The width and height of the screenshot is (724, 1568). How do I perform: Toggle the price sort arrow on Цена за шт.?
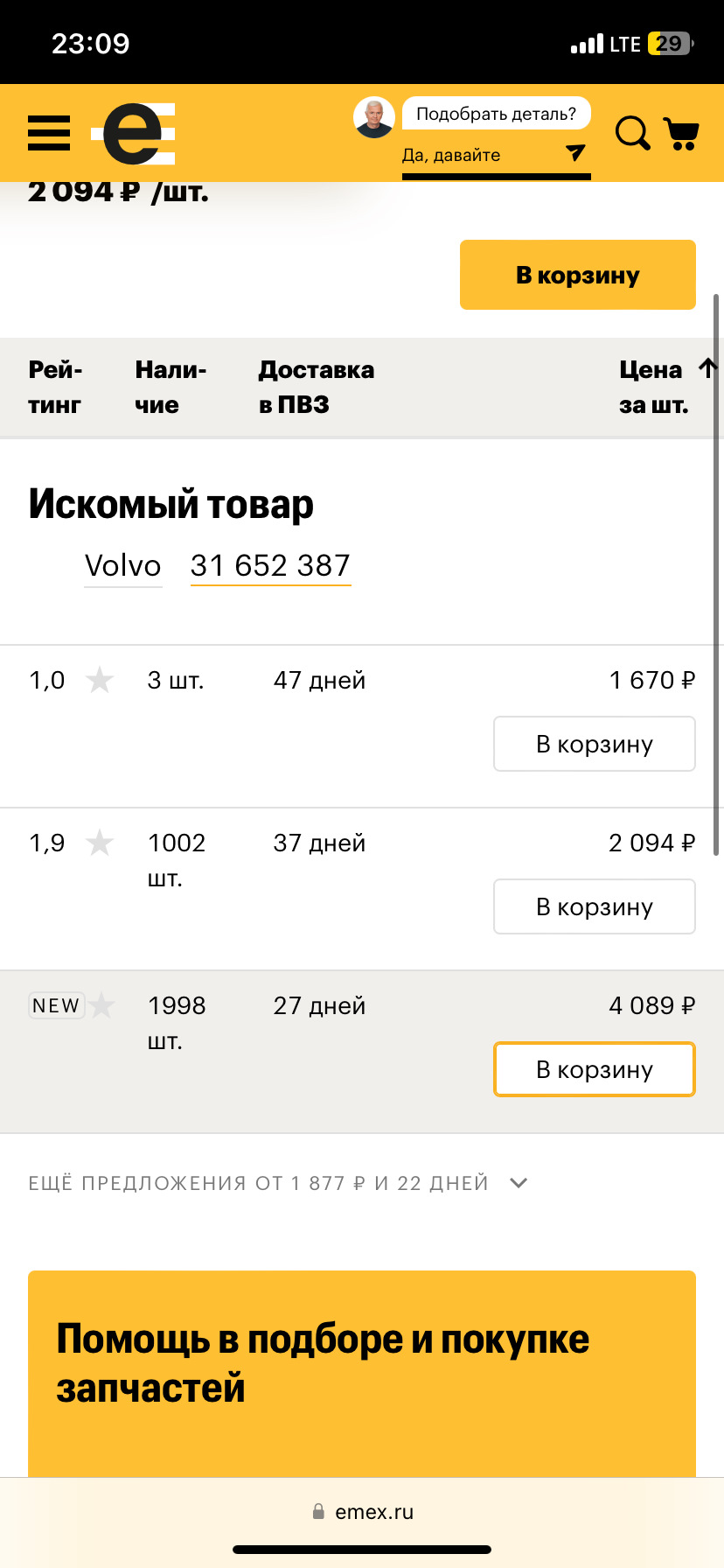pyautogui.click(x=707, y=369)
